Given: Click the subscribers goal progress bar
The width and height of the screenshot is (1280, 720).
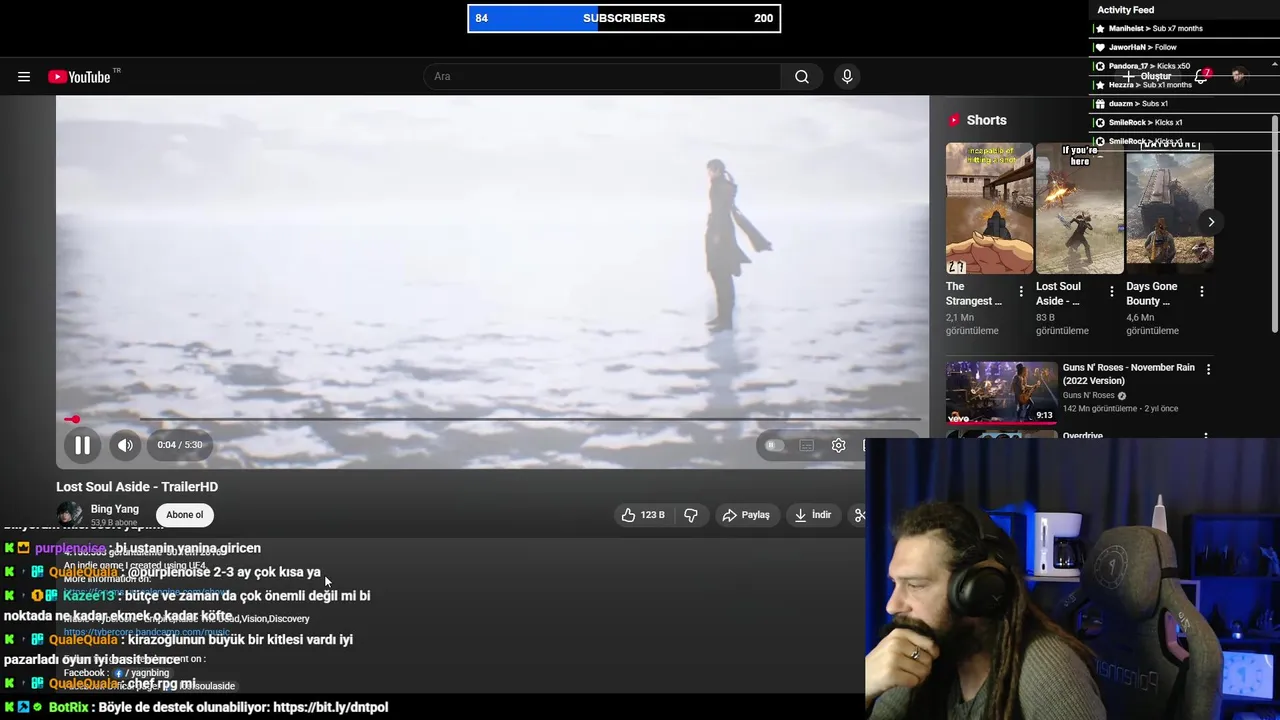Looking at the screenshot, I should [624, 18].
